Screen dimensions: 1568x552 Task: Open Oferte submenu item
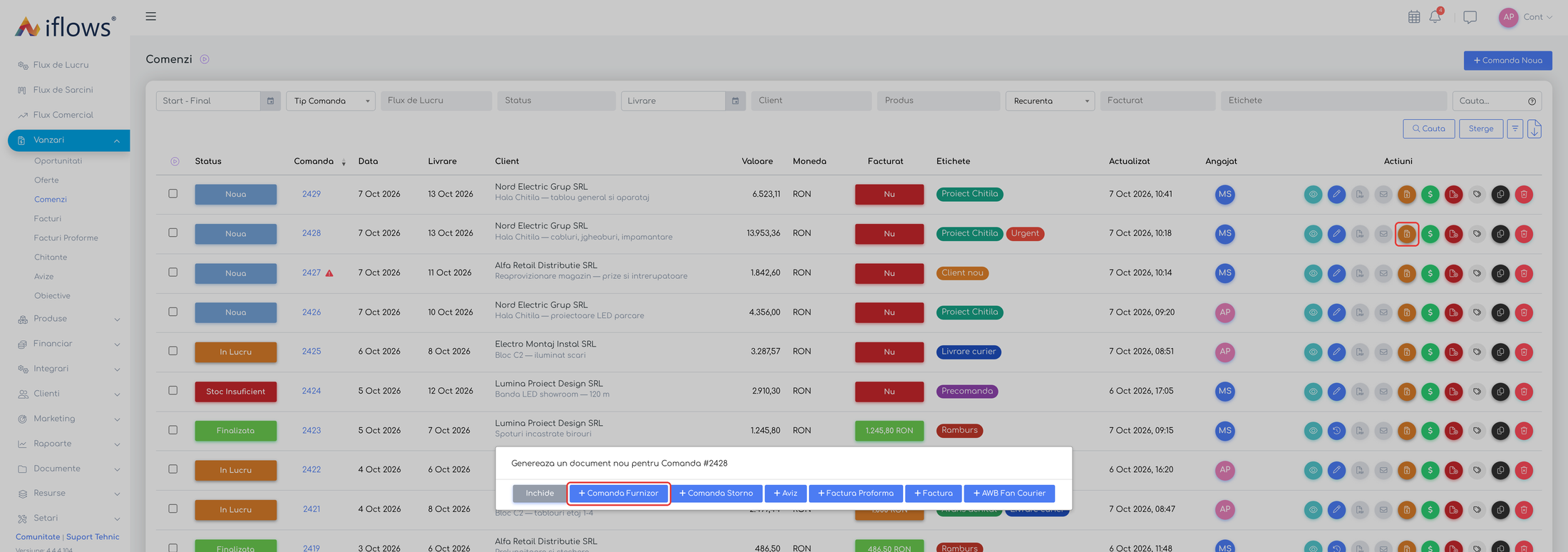pyautogui.click(x=46, y=180)
